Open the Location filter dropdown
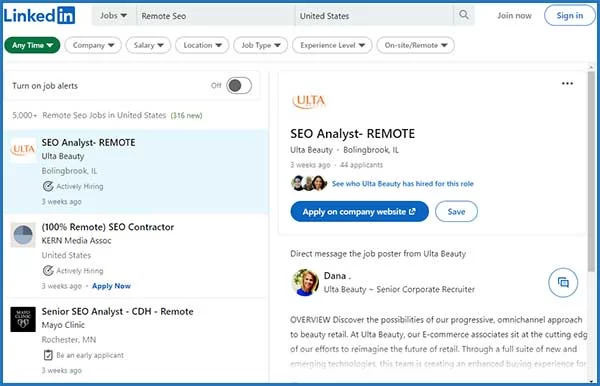The height and width of the screenshot is (386, 600). 202,45
